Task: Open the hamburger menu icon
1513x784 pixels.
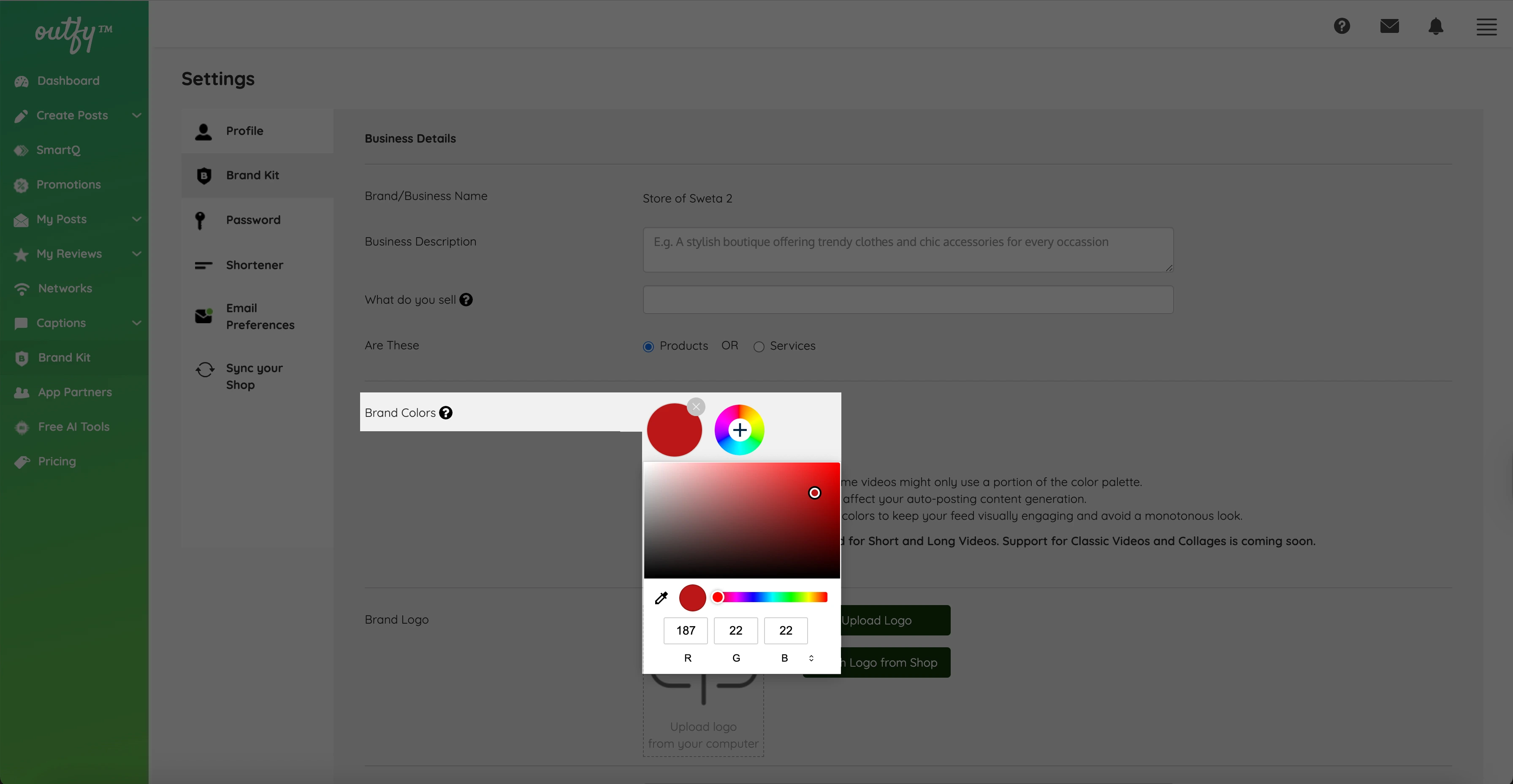Action: click(x=1486, y=27)
